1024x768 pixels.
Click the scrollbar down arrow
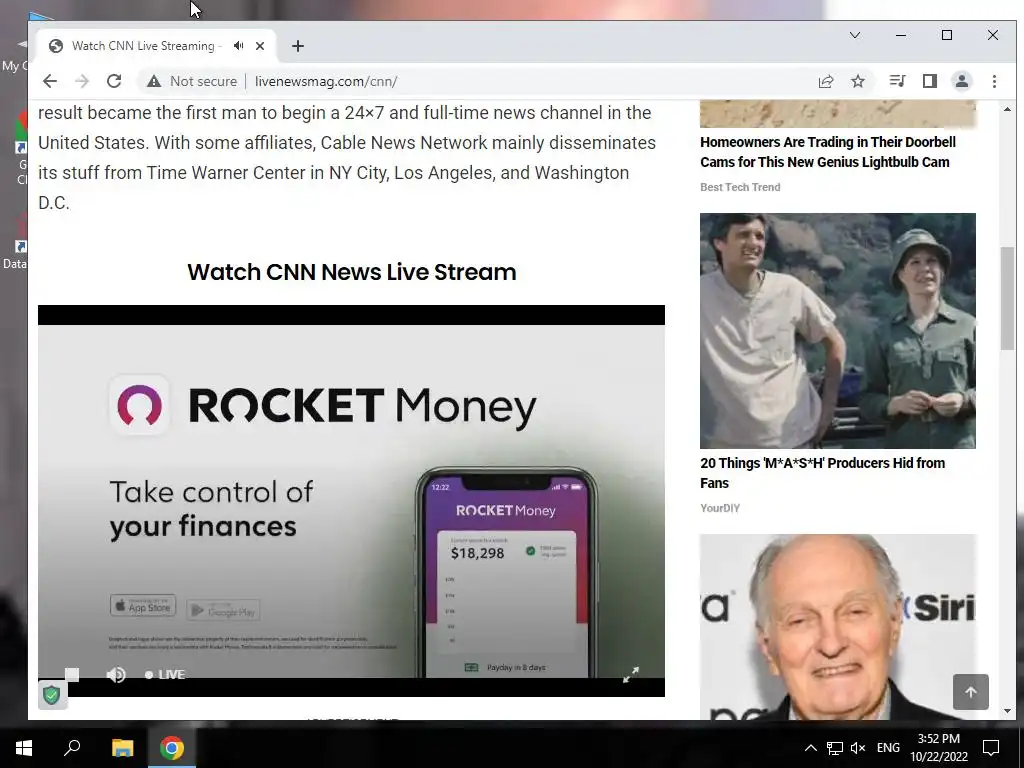click(x=1007, y=711)
